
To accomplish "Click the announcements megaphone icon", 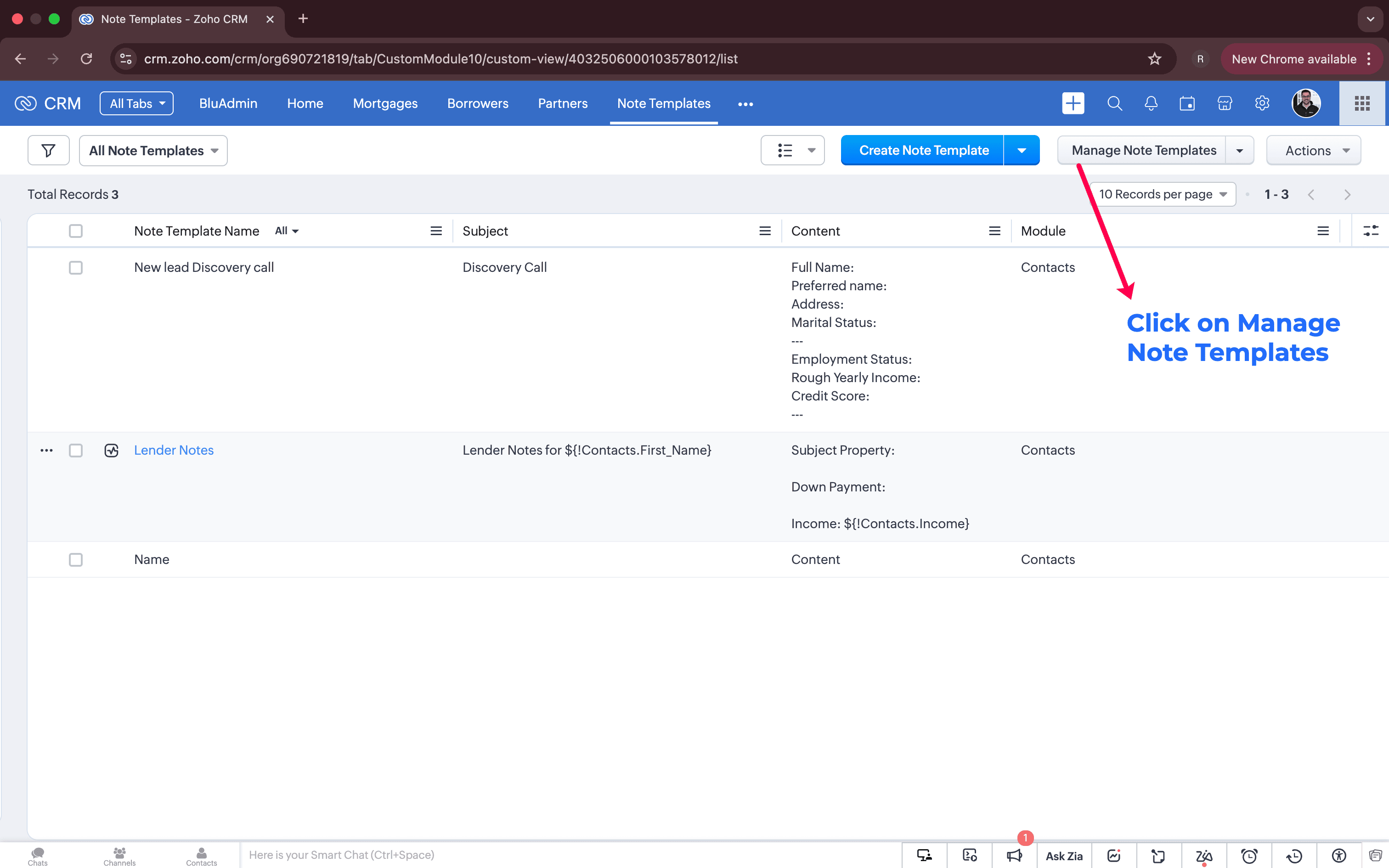I will point(1014,855).
